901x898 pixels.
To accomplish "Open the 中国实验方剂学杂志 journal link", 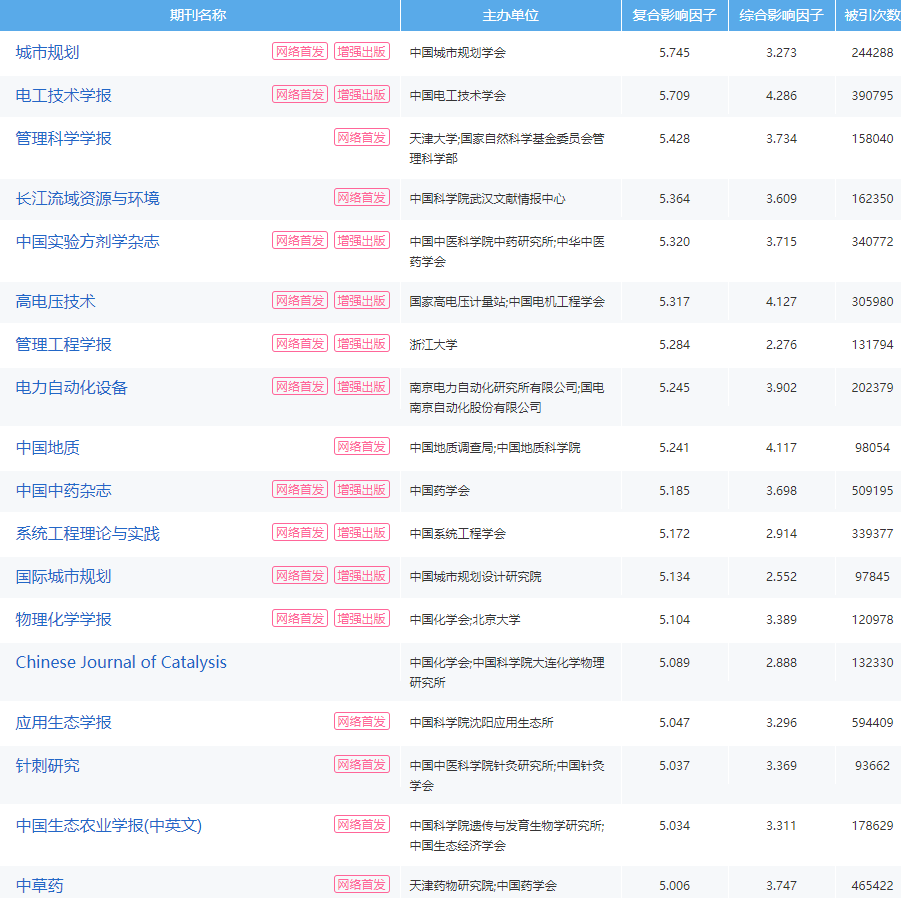I will click(88, 241).
